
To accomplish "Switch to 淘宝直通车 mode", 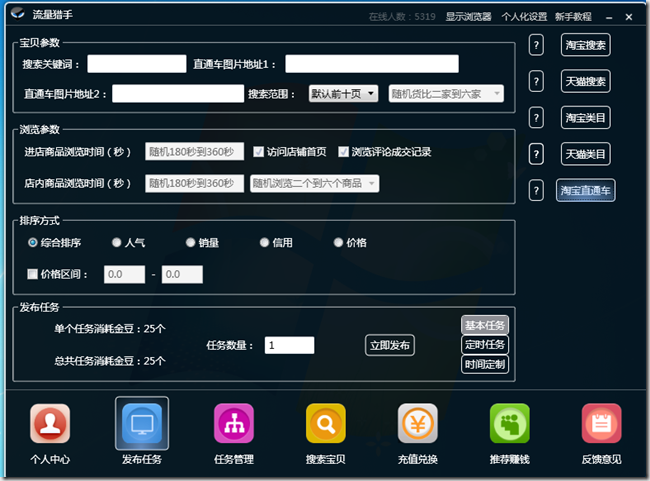I will tap(585, 191).
